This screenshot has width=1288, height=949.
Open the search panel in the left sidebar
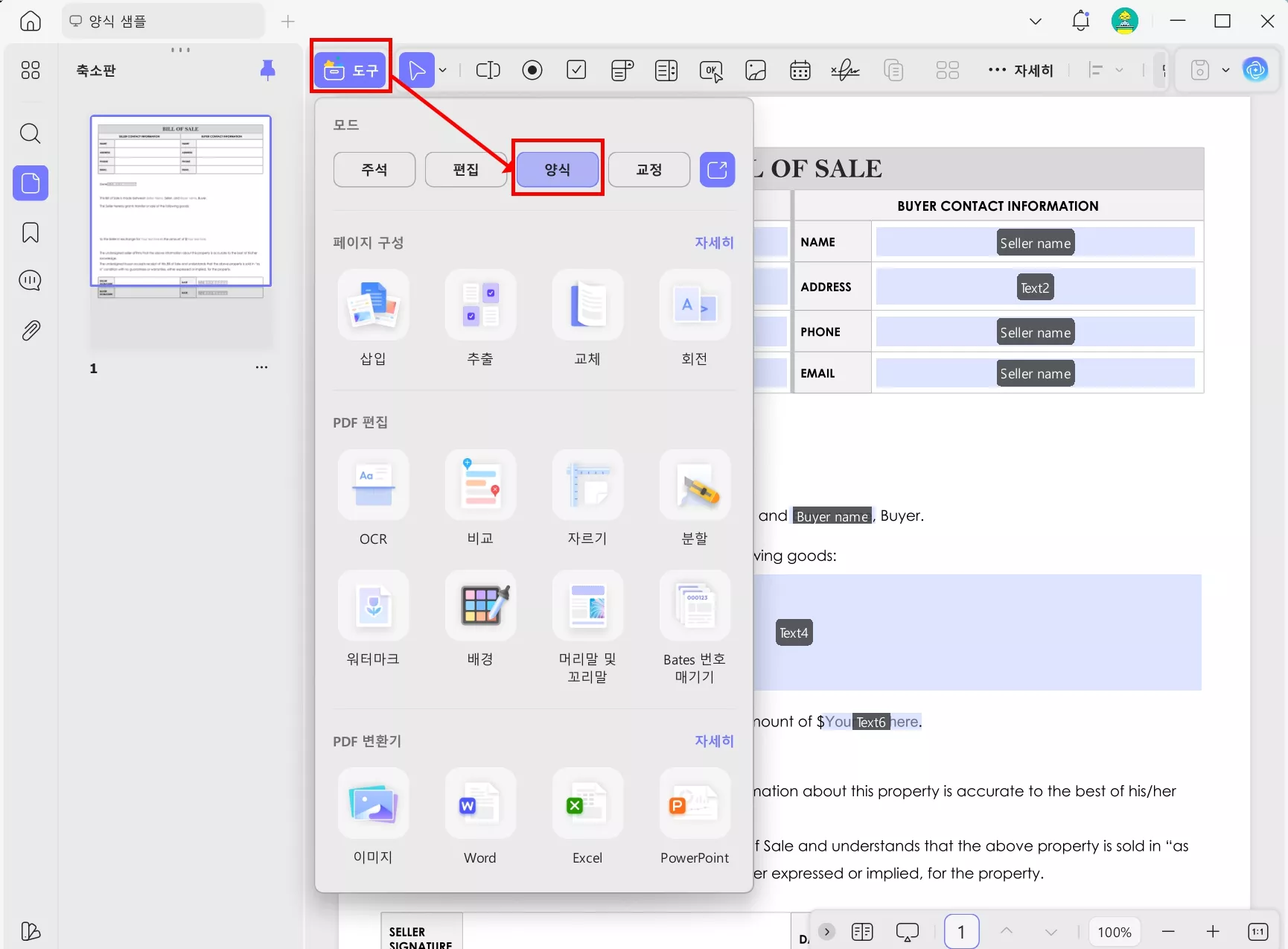[31, 134]
